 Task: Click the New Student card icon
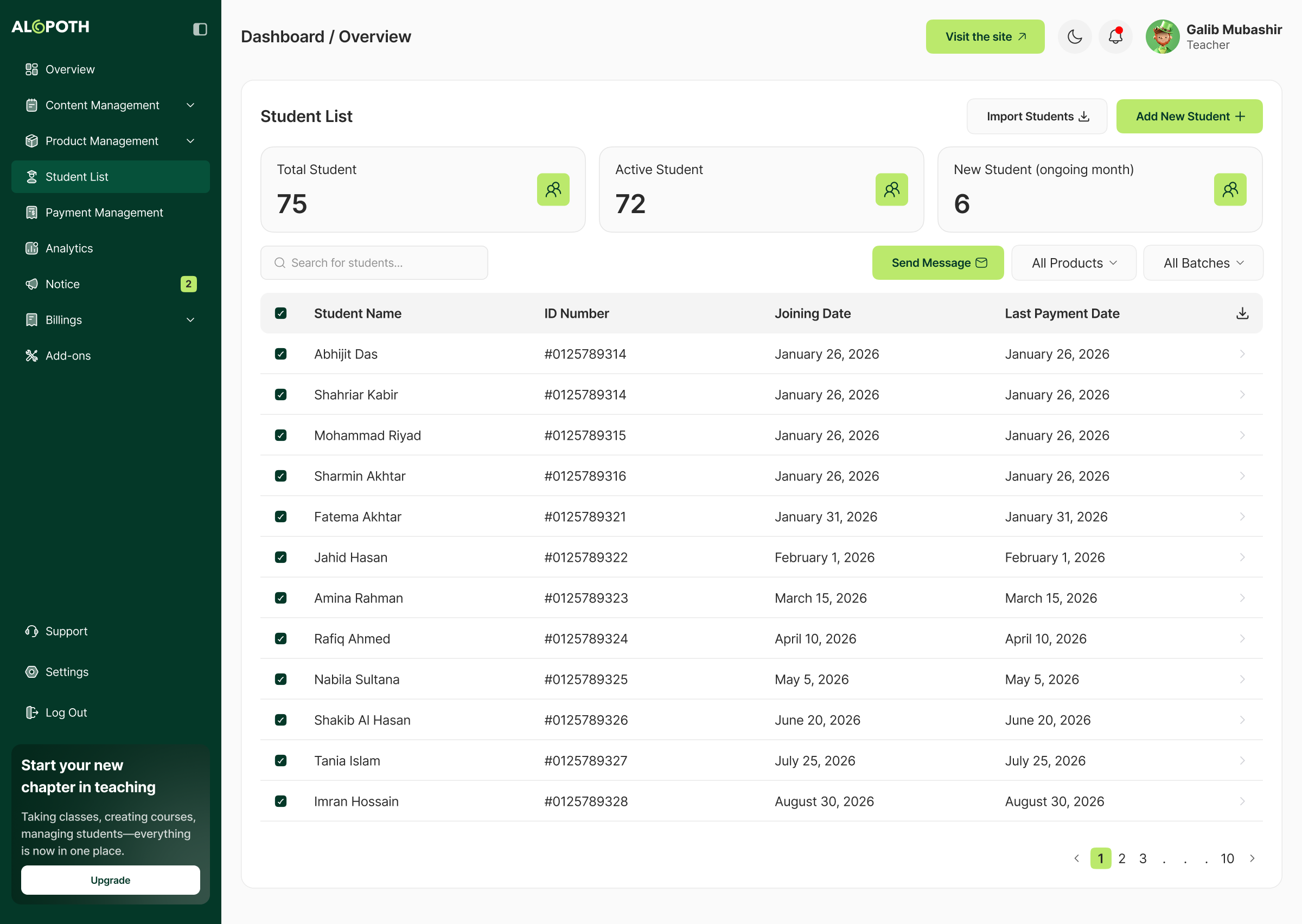[x=1230, y=189]
